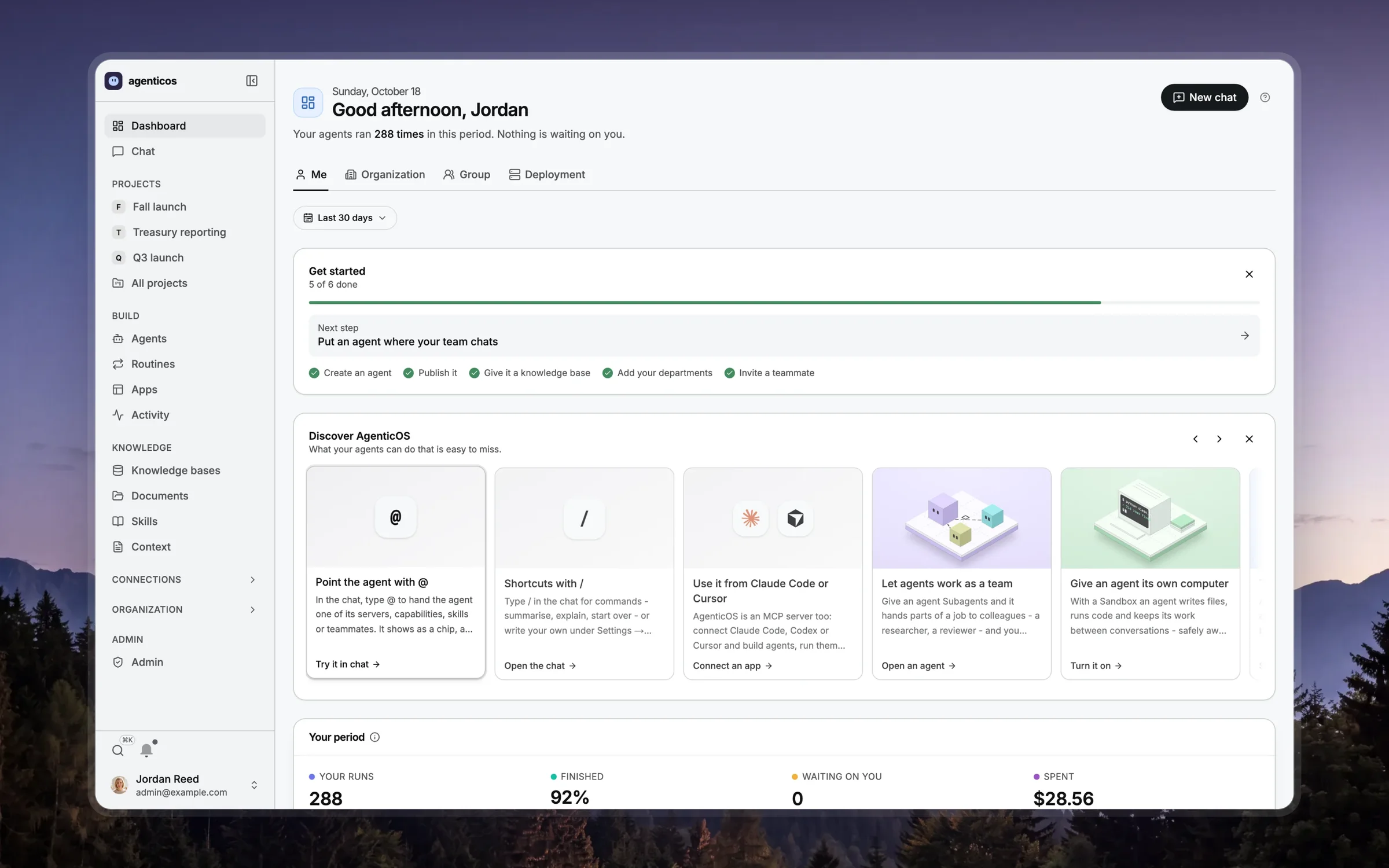
Task: Switch to the Deployment tab
Action: pyautogui.click(x=547, y=175)
